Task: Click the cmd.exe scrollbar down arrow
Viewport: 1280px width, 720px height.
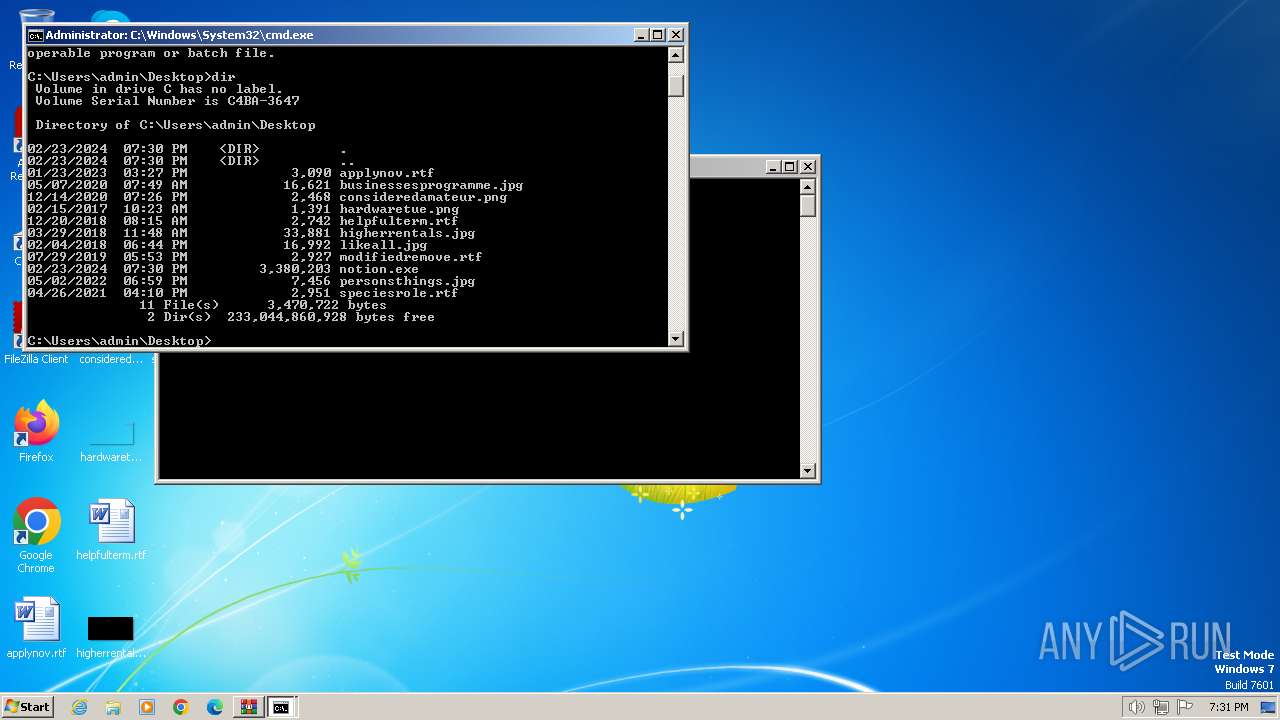Action: 676,339
